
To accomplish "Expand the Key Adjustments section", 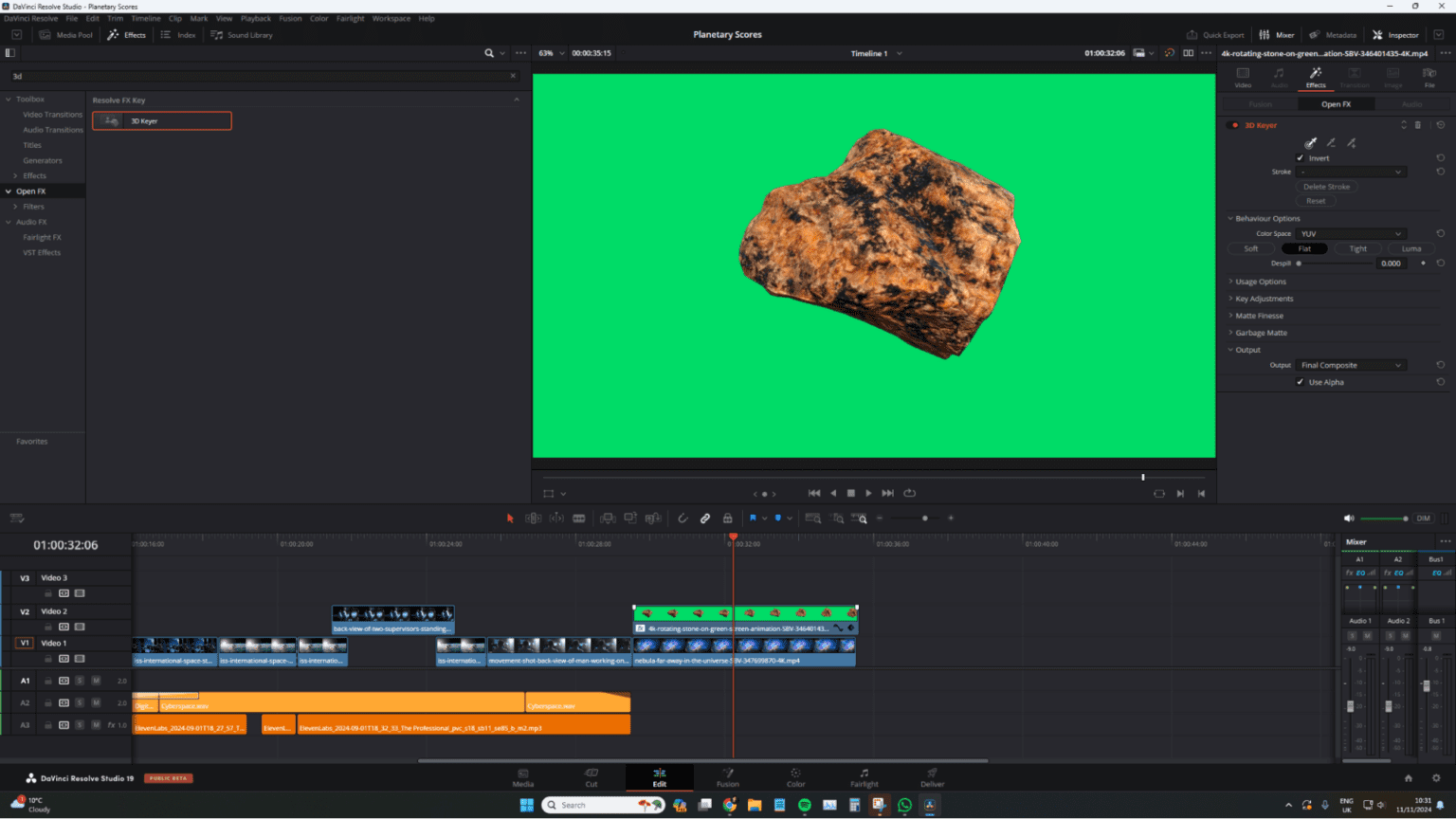I will [x=1264, y=299].
